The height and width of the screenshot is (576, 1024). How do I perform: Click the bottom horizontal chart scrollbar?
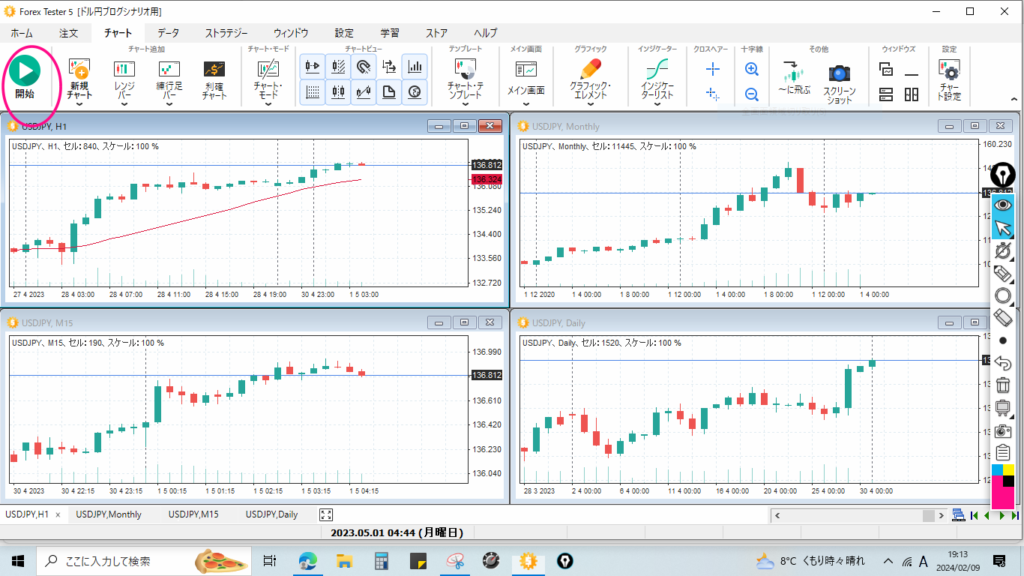(x=859, y=515)
